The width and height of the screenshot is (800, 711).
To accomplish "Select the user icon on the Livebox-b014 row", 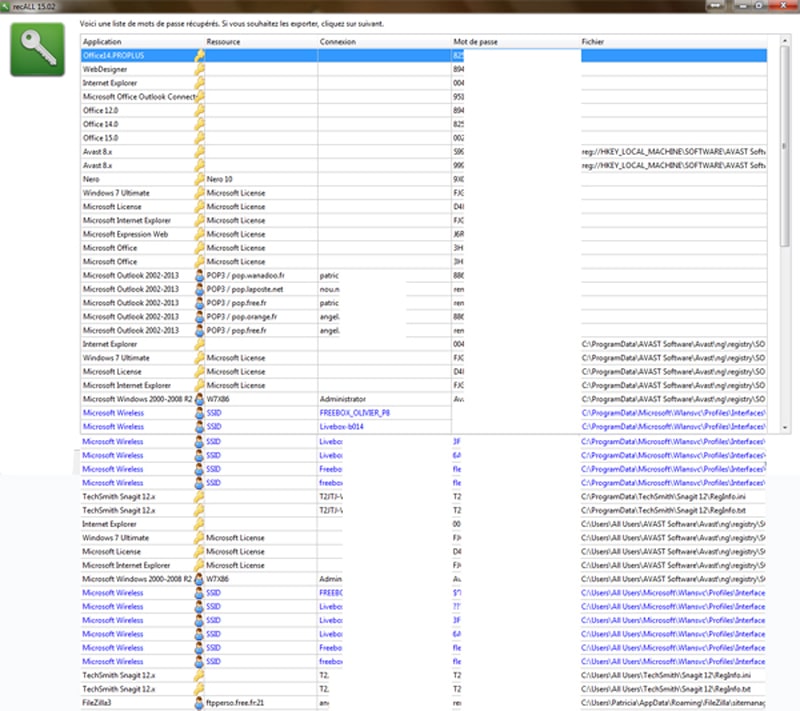I will [199, 426].
